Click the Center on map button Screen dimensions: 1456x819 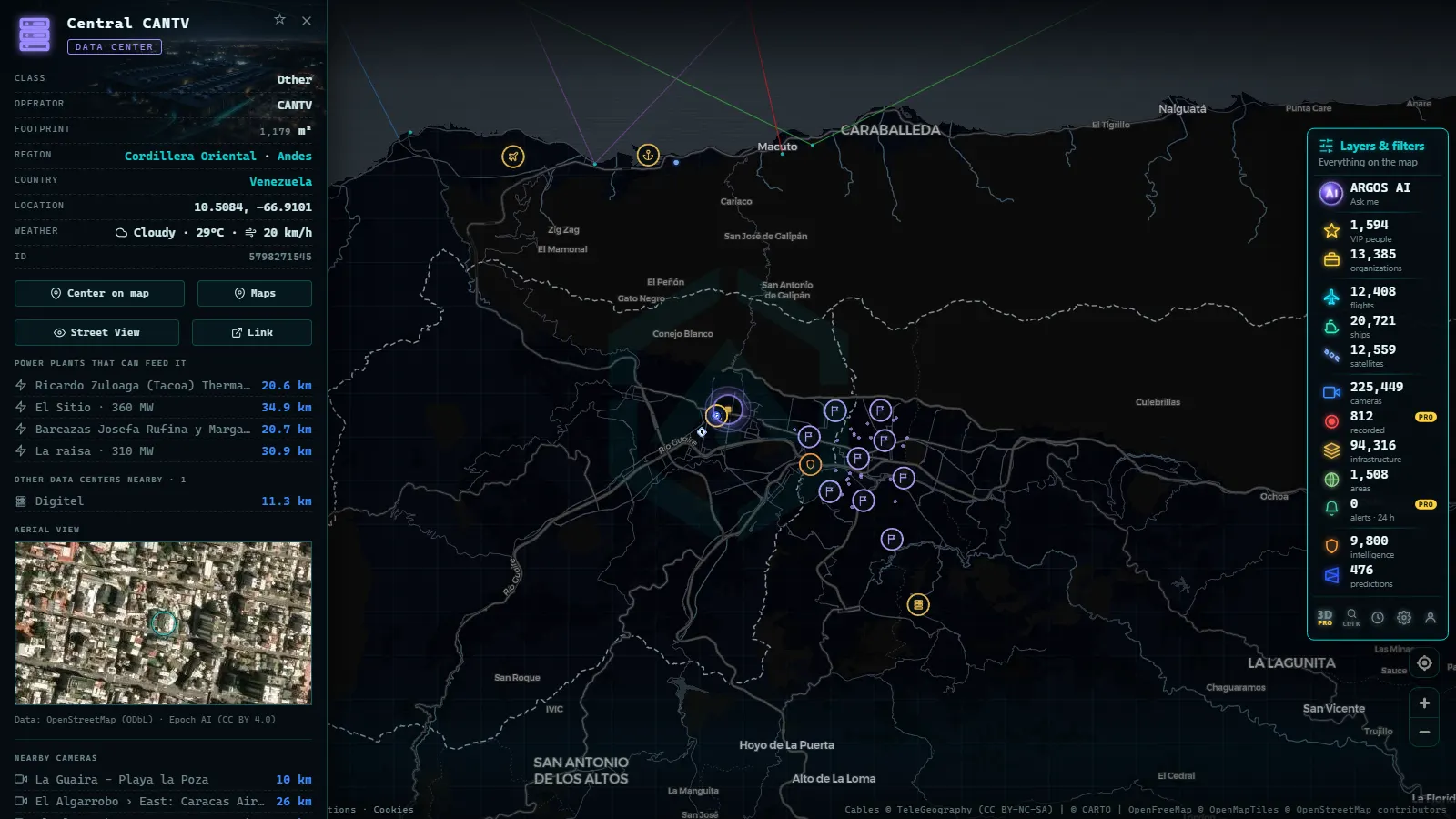pyautogui.click(x=99, y=293)
